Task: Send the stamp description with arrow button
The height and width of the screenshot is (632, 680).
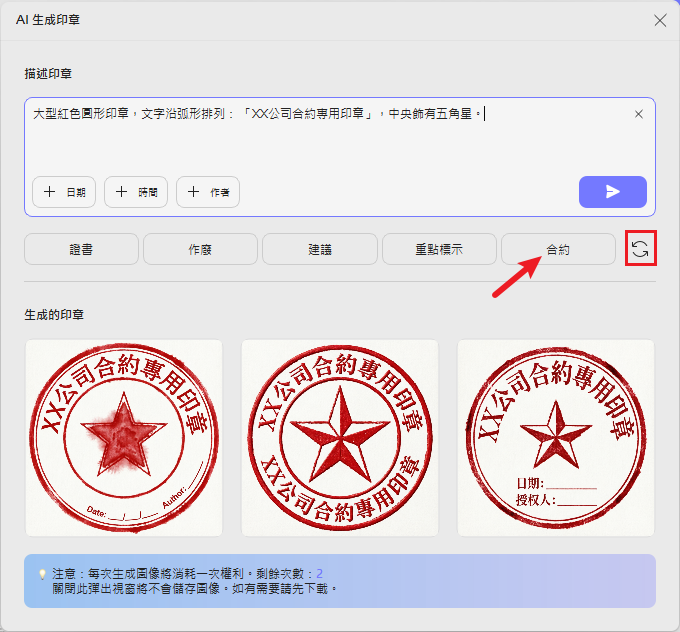Action: tap(612, 192)
